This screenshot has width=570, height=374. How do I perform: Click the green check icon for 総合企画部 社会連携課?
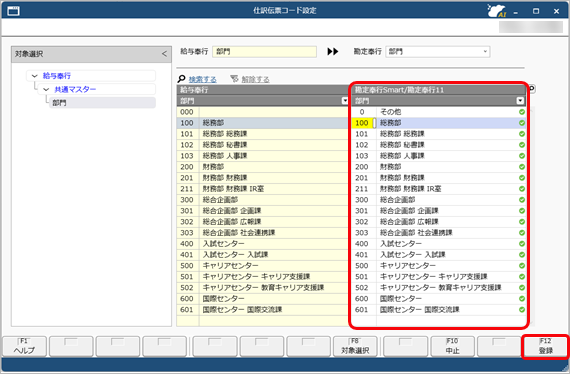pyautogui.click(x=522, y=233)
